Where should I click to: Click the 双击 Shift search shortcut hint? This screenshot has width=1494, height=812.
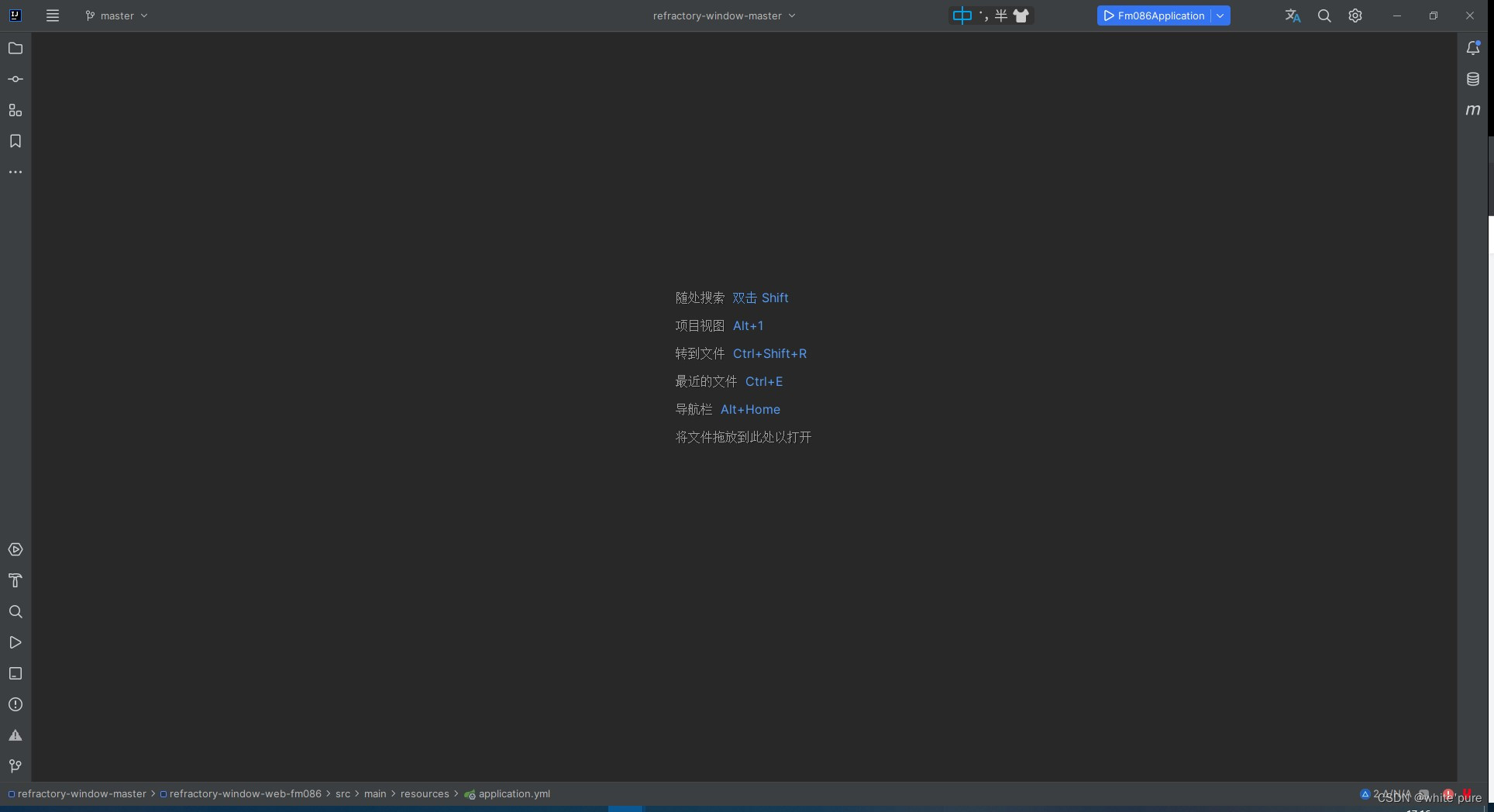click(x=760, y=298)
